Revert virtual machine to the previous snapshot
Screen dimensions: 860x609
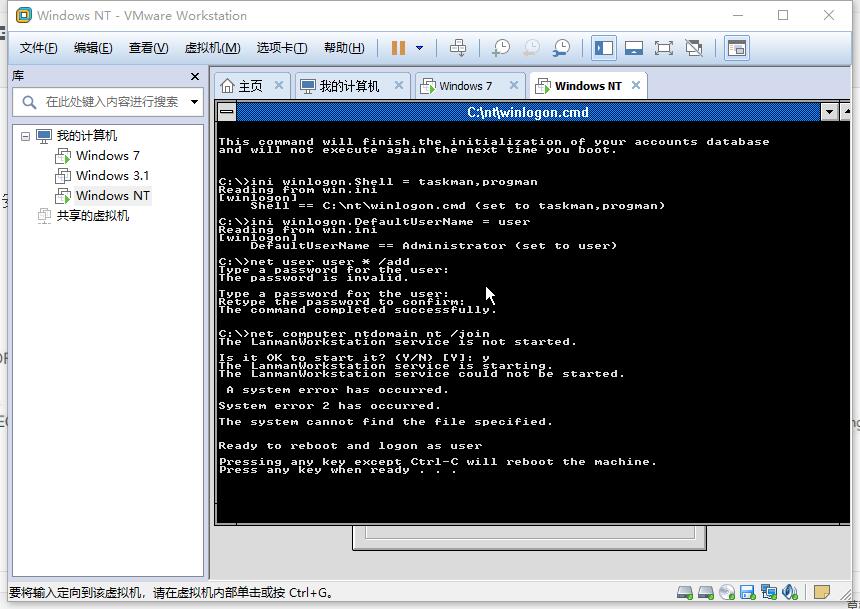(x=530, y=48)
